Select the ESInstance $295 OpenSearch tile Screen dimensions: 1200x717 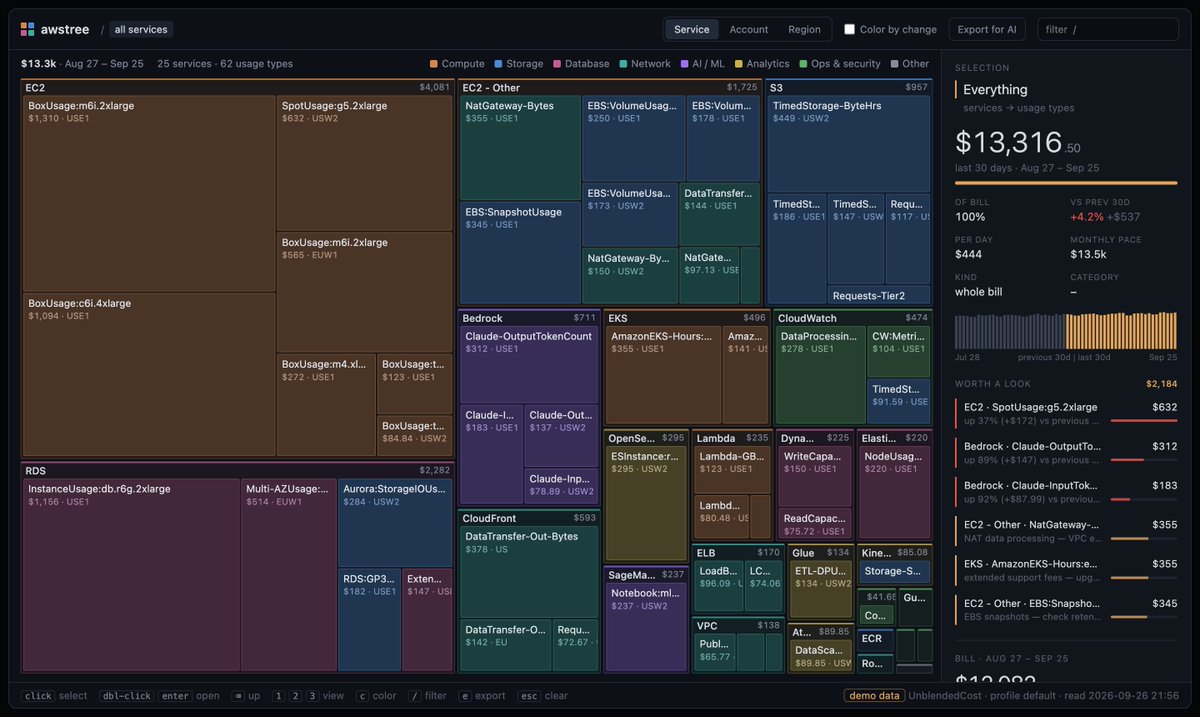pos(646,504)
